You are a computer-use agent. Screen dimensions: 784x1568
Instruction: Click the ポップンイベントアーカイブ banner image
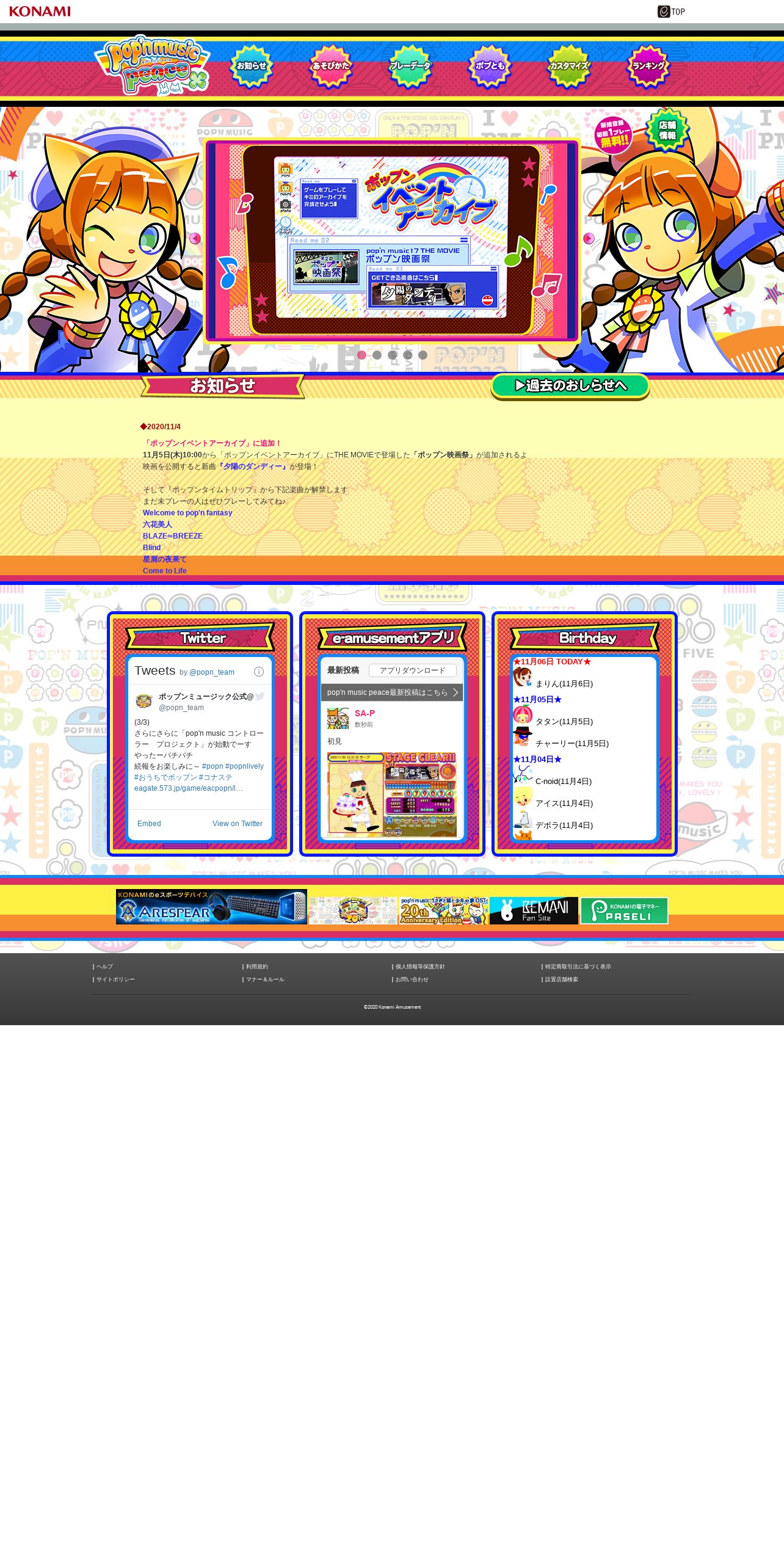(x=391, y=241)
